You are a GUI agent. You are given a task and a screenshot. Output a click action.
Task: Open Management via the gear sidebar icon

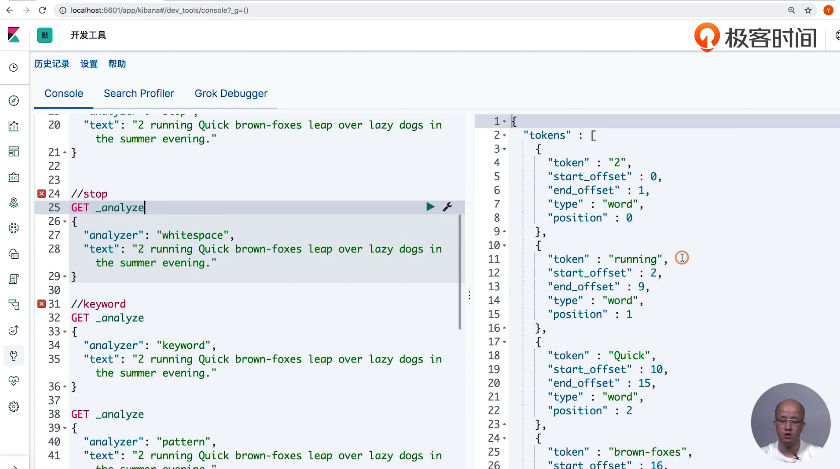(x=14, y=407)
